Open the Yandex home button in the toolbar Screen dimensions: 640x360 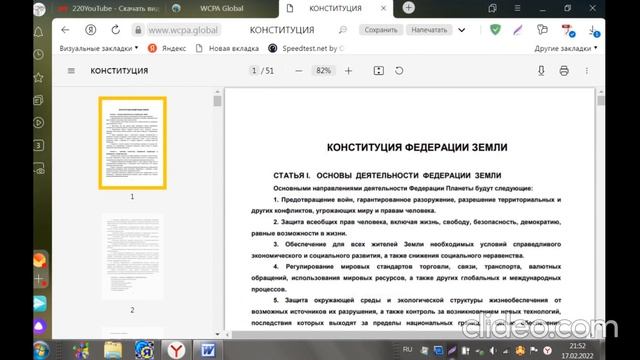pyautogui.click(x=91, y=30)
